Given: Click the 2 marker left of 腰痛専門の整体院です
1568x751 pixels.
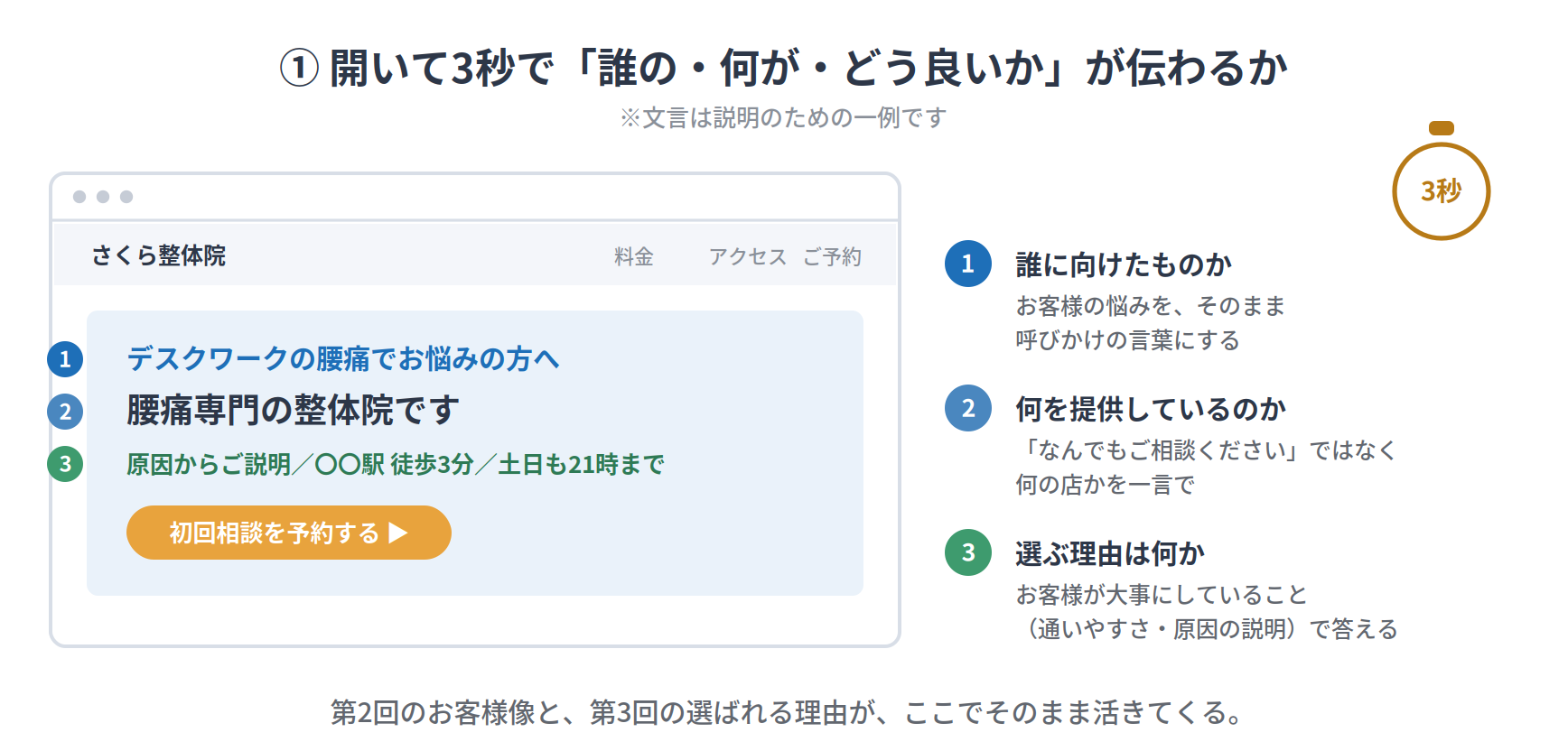Looking at the screenshot, I should [65, 412].
